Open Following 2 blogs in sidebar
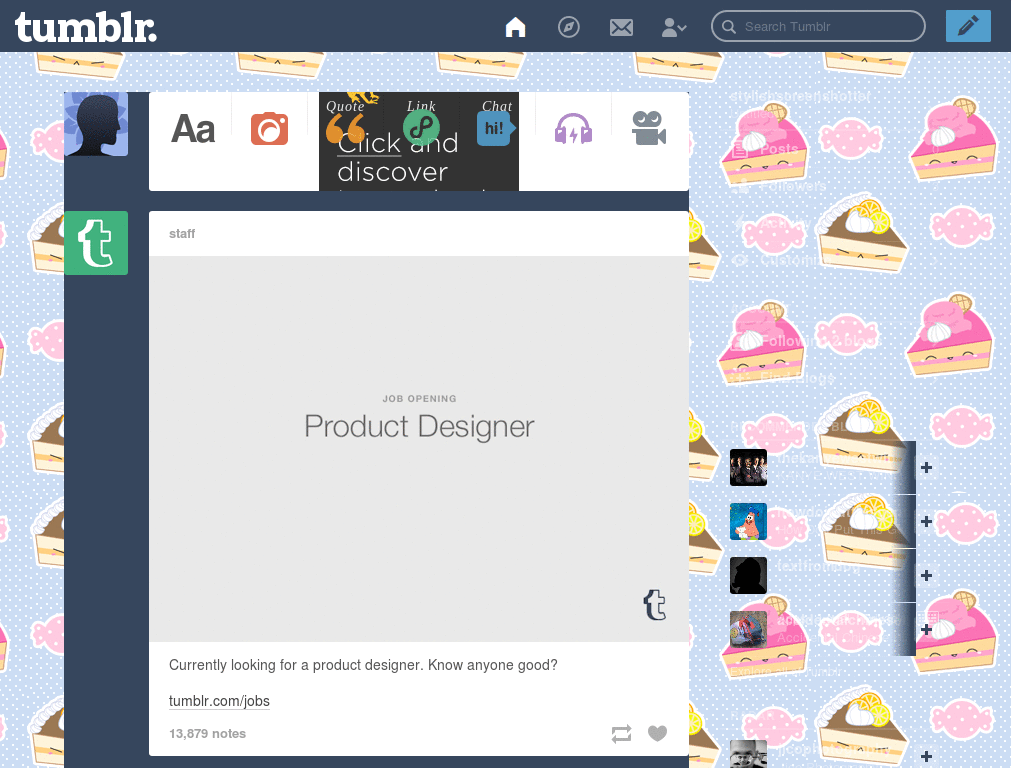Image resolution: width=1024 pixels, height=768 pixels. point(820,341)
